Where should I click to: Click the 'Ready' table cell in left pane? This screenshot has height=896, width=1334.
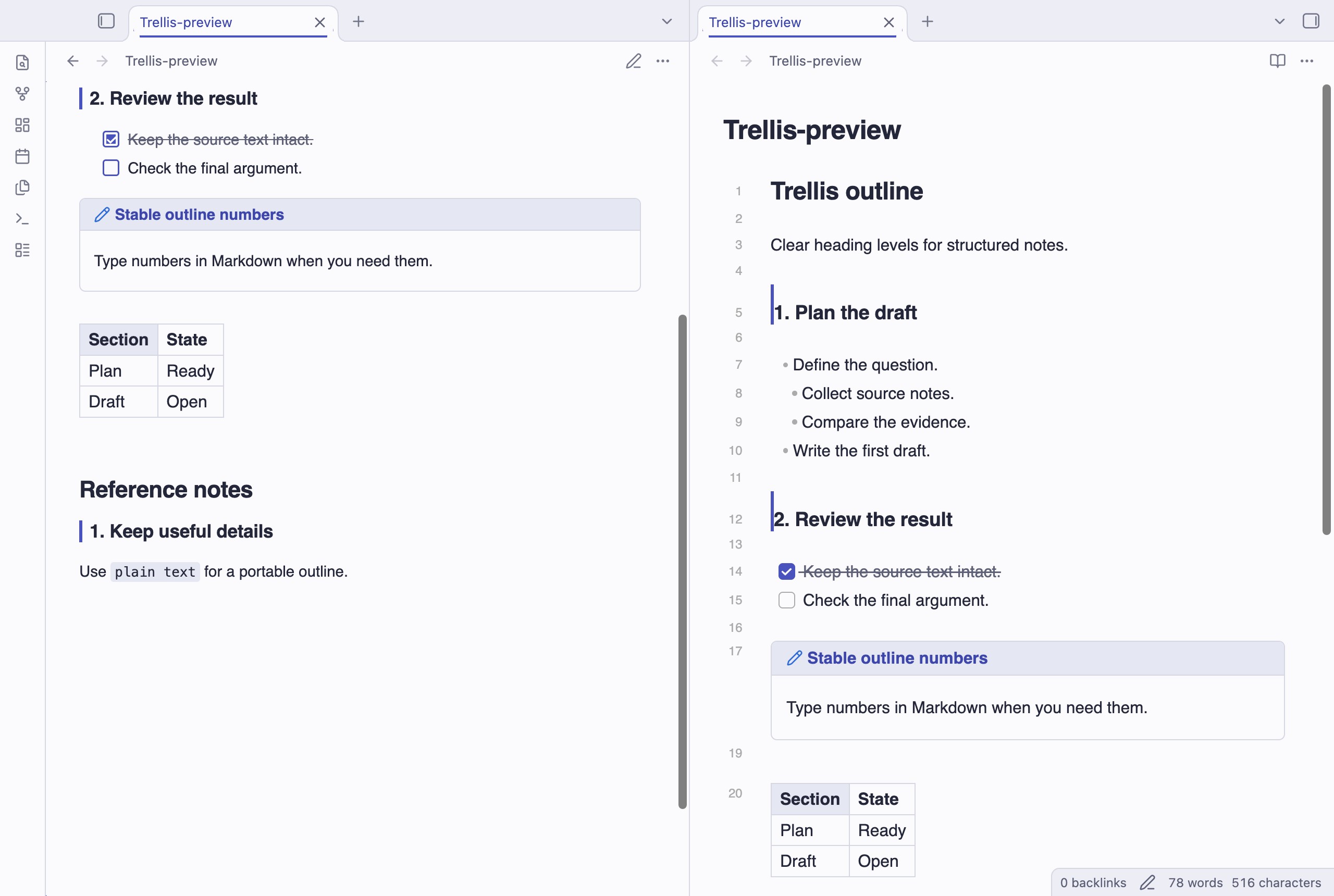coord(190,371)
